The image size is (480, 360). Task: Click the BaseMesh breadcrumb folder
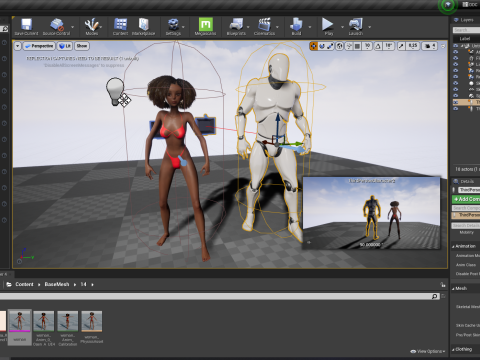57,284
